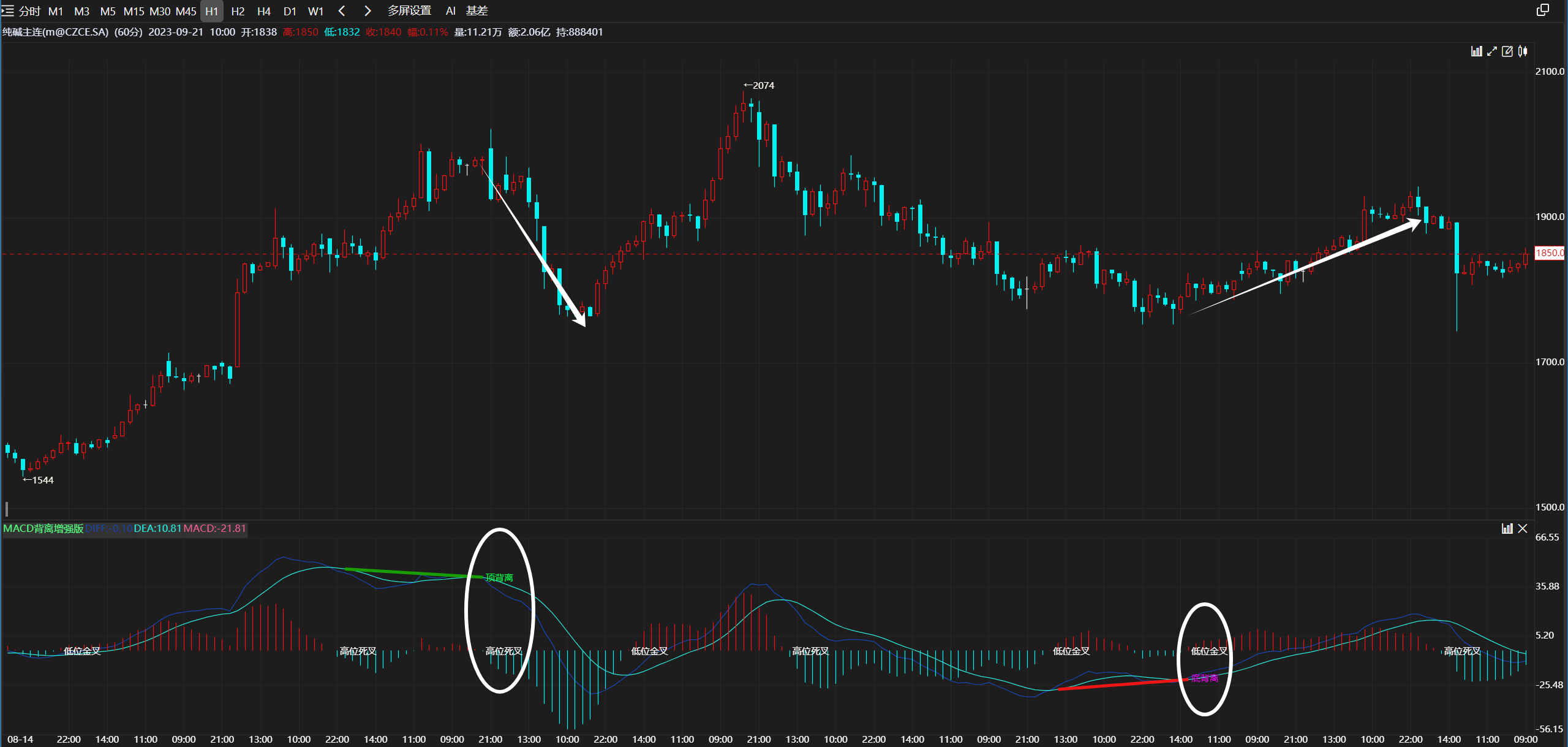The image size is (1568, 747).
Task: Click the 2074 high price marker
Action: point(759,86)
